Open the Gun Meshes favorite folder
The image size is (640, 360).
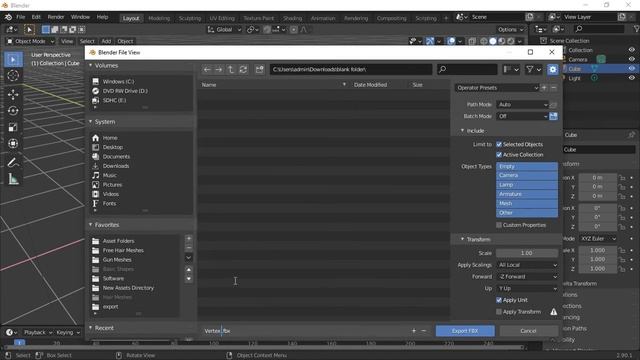[117, 260]
